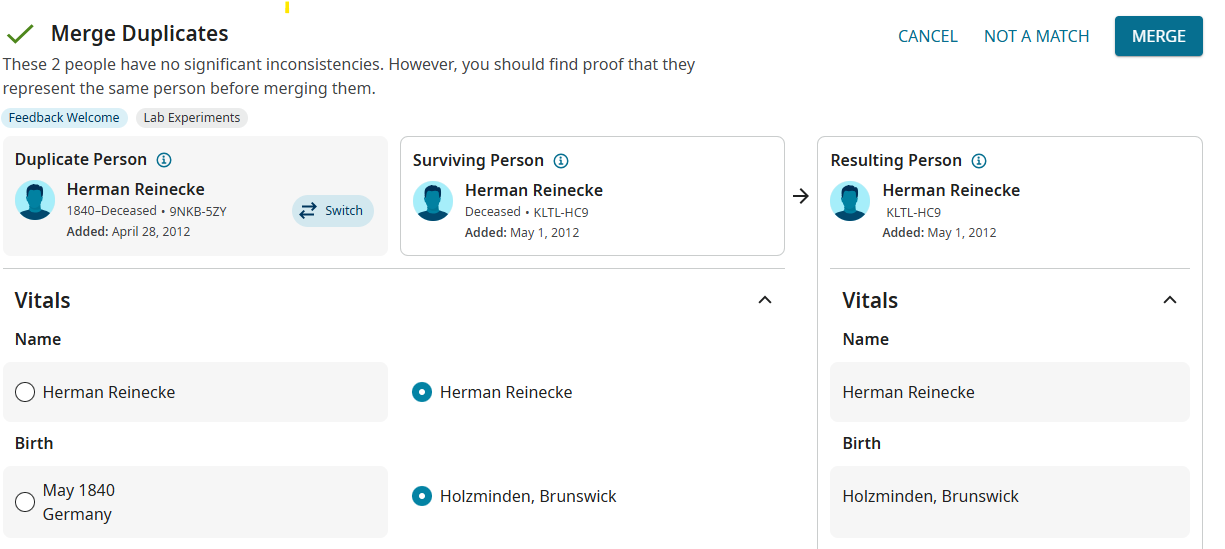This screenshot has height=549, width=1225.
Task: Select duplicate's Herman Reinecke name radio
Action: [x=26, y=392]
